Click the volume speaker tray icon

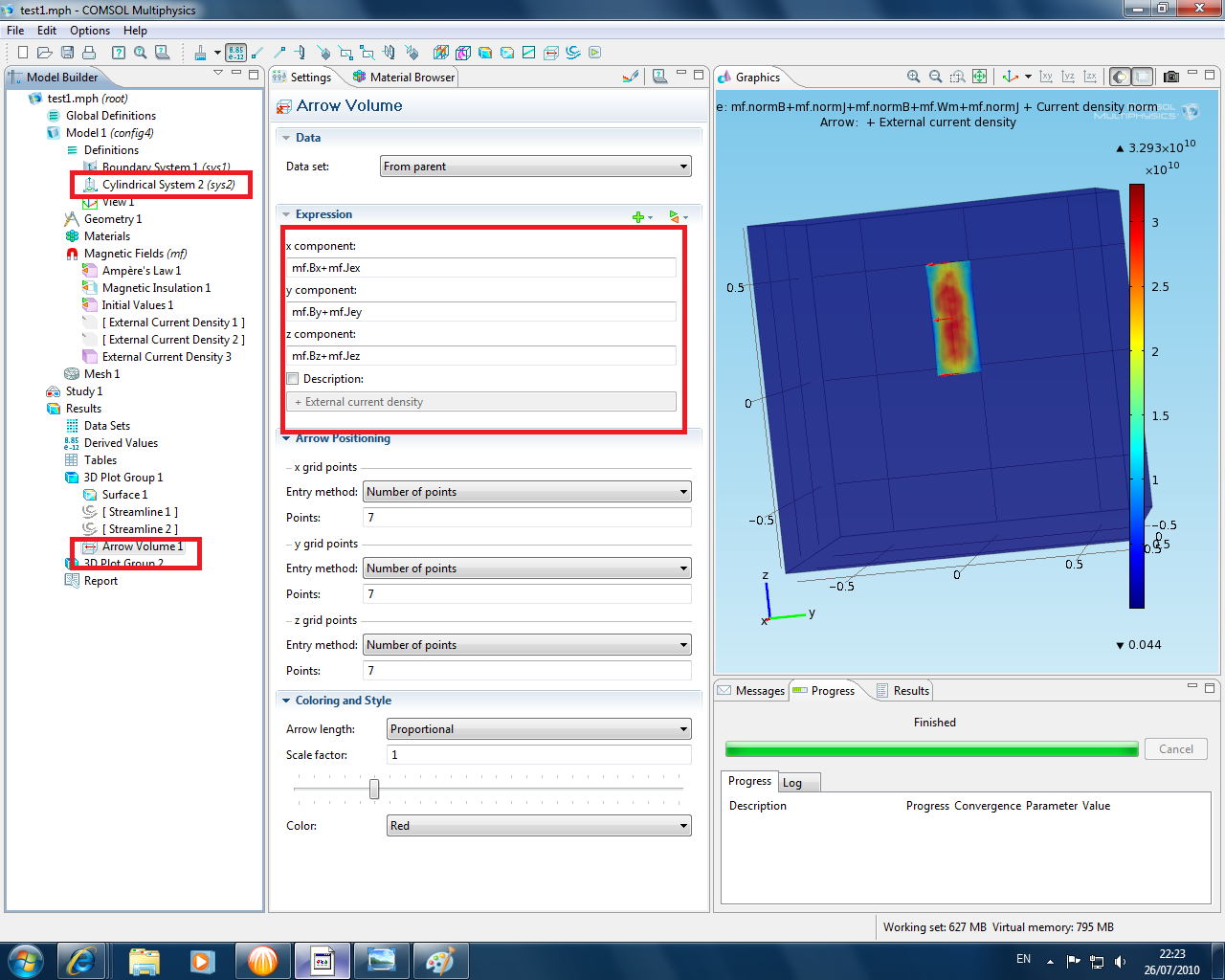1120,961
